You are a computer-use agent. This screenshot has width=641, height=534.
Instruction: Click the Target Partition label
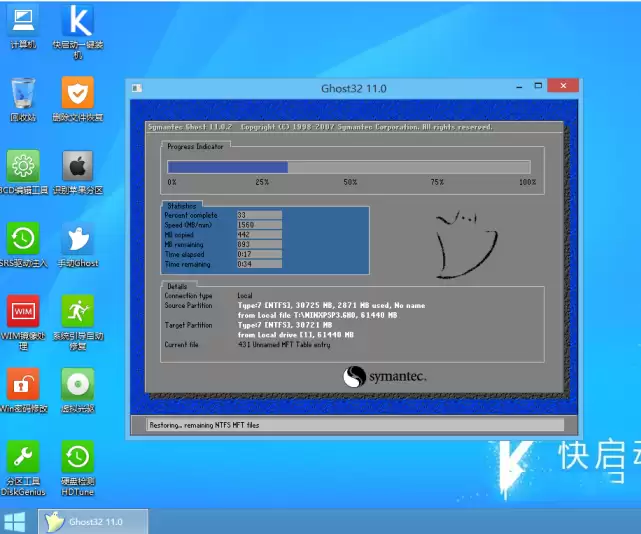tap(188, 325)
